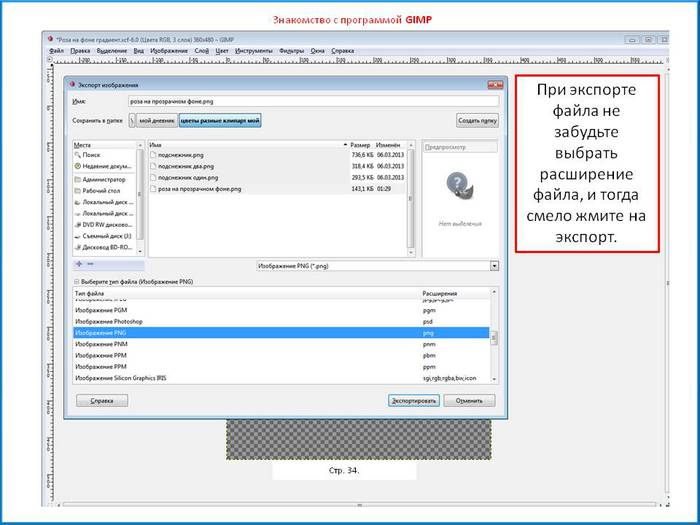Image resolution: width=700 pixels, height=525 pixels.
Task: Click the Отменить button
Action: point(469,400)
